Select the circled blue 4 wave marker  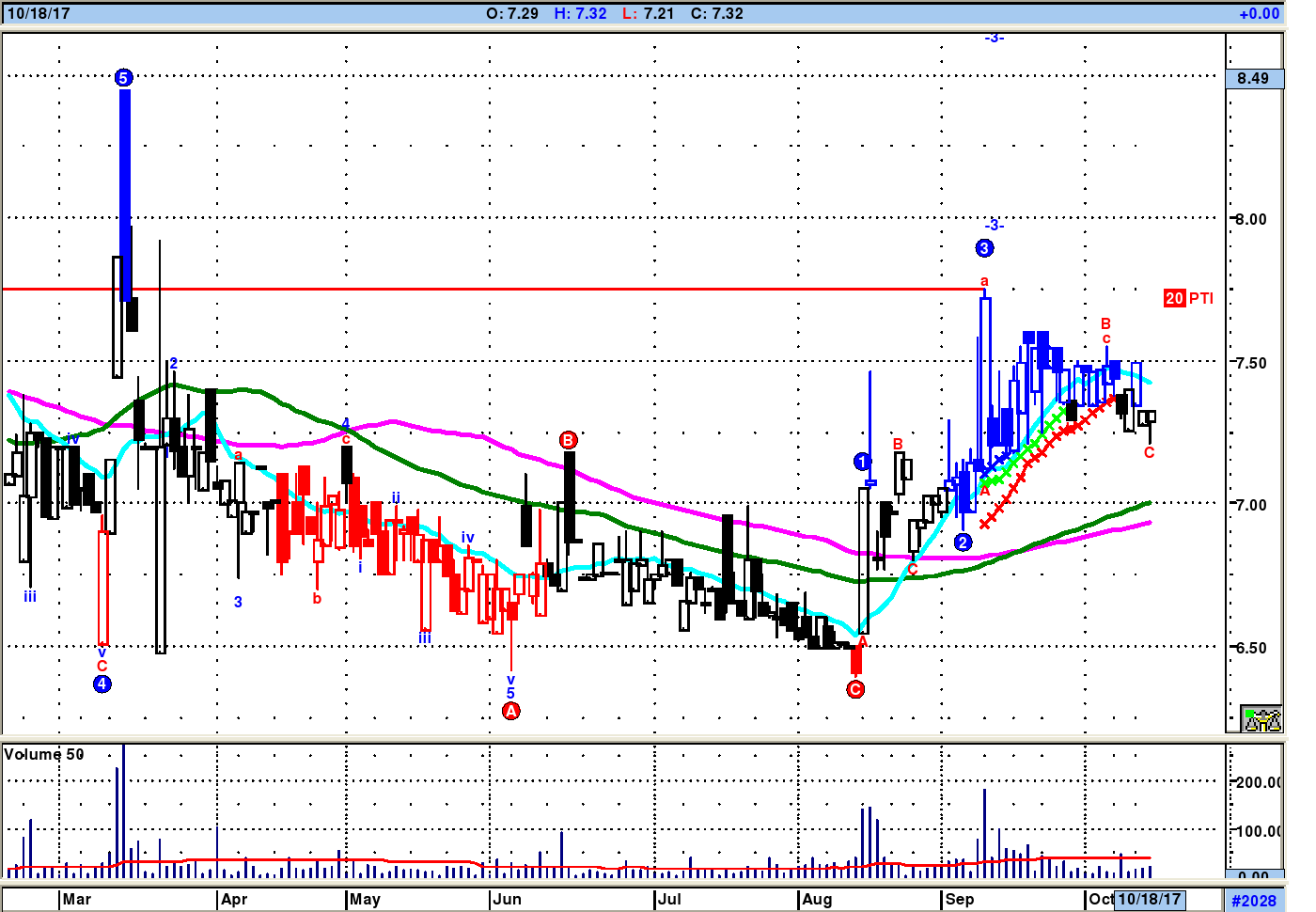pos(102,684)
